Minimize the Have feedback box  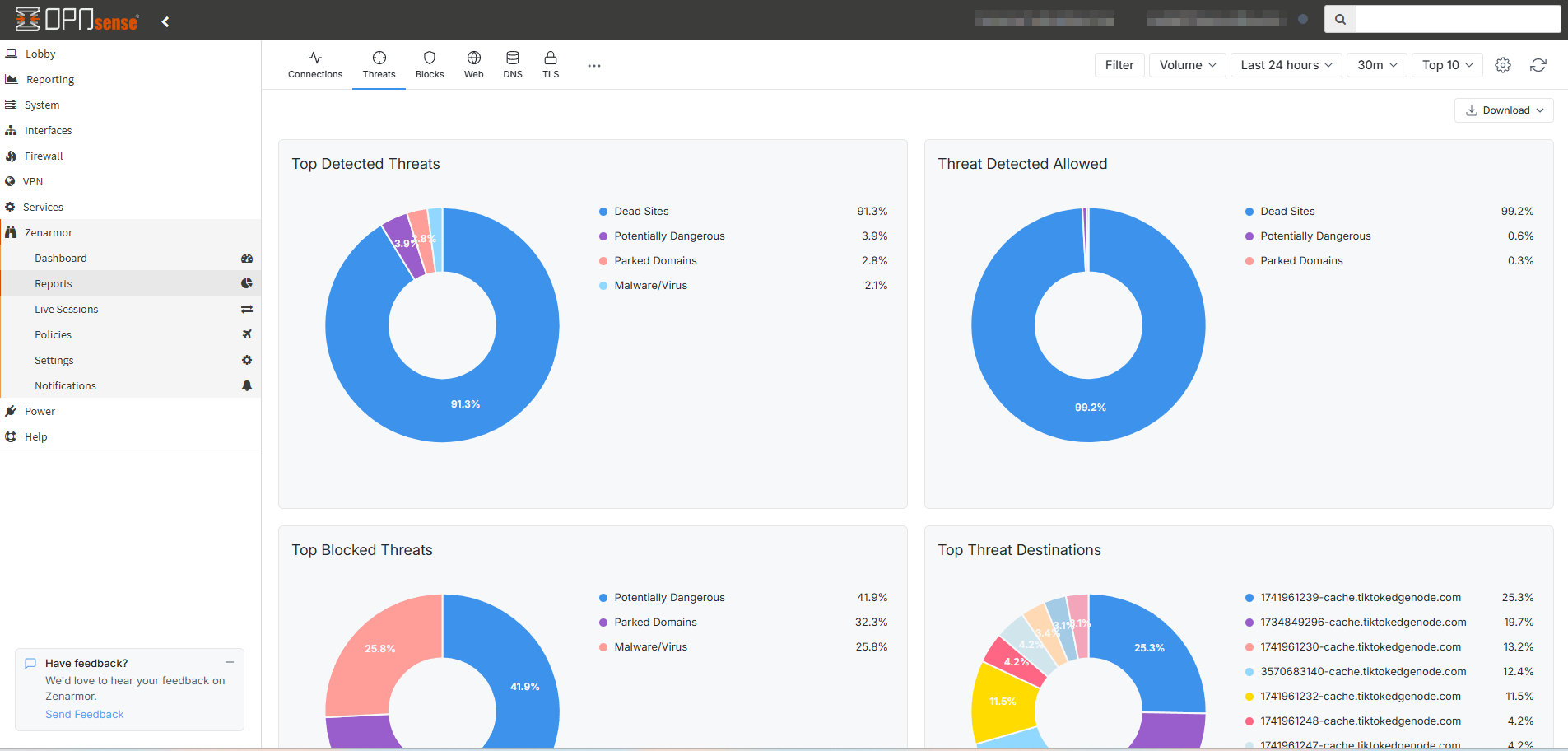coord(230,662)
